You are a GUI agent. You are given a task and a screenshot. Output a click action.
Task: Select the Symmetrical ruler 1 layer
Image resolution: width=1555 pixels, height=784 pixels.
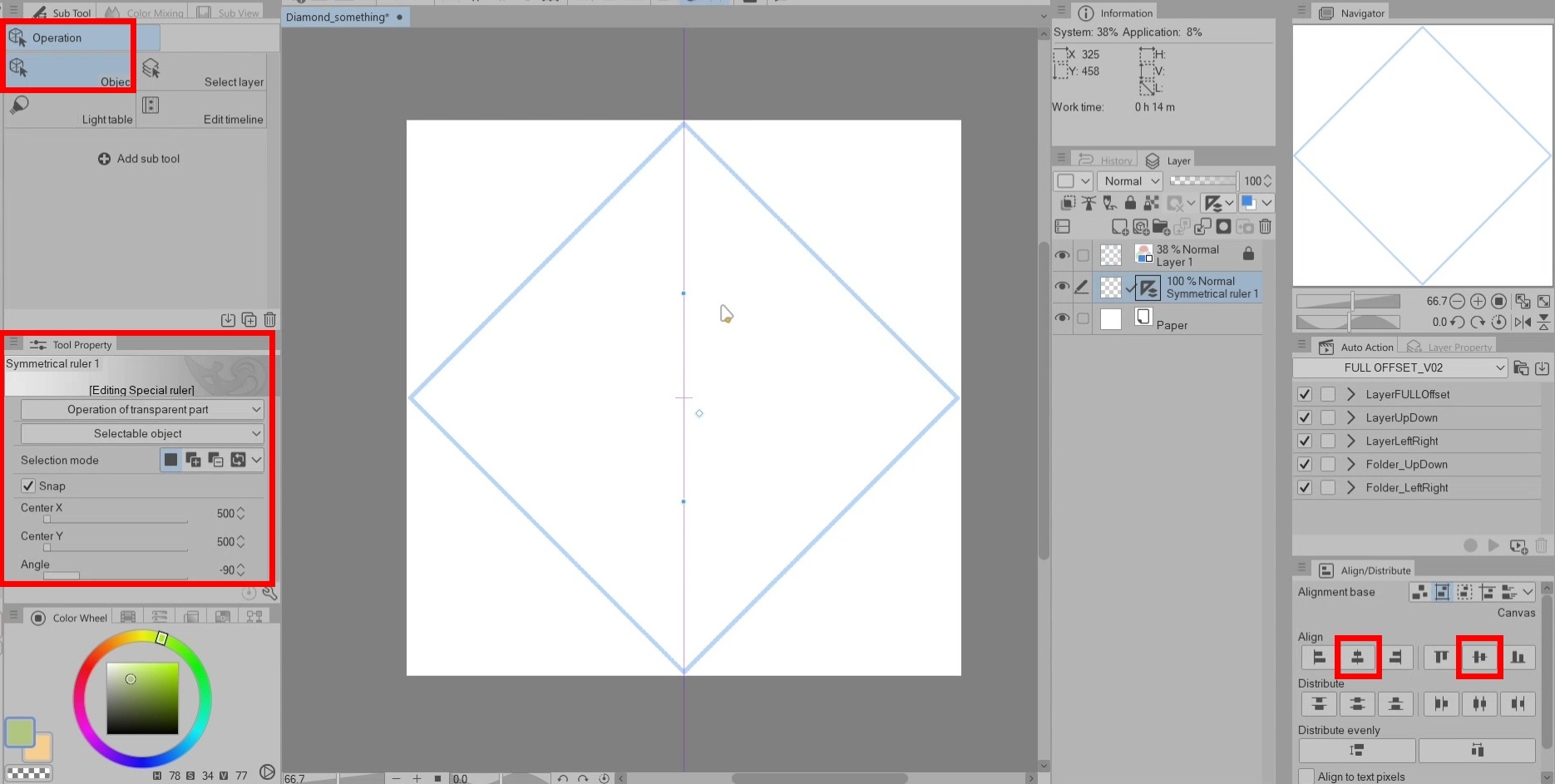[1211, 288]
